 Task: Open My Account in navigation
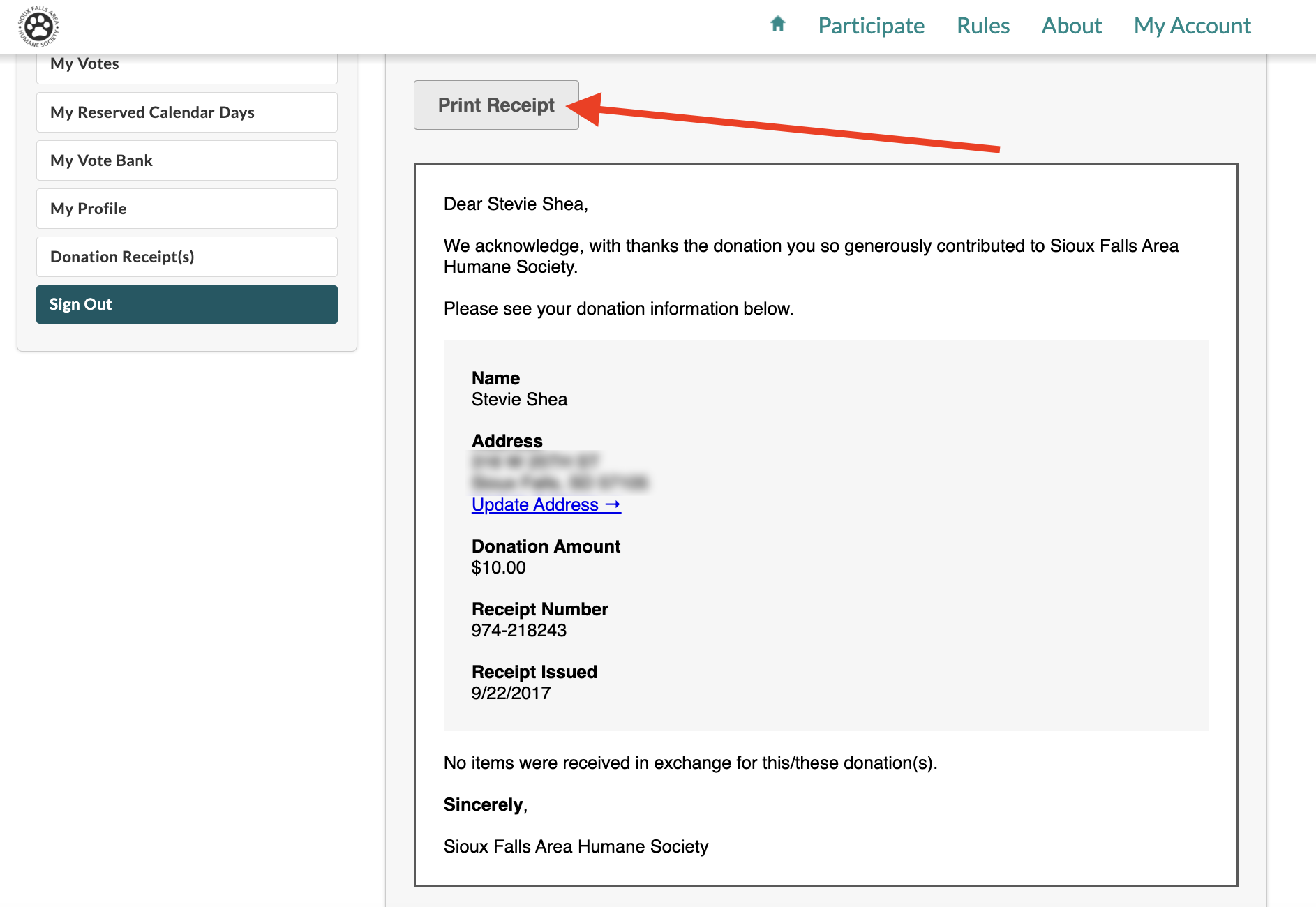[1192, 26]
